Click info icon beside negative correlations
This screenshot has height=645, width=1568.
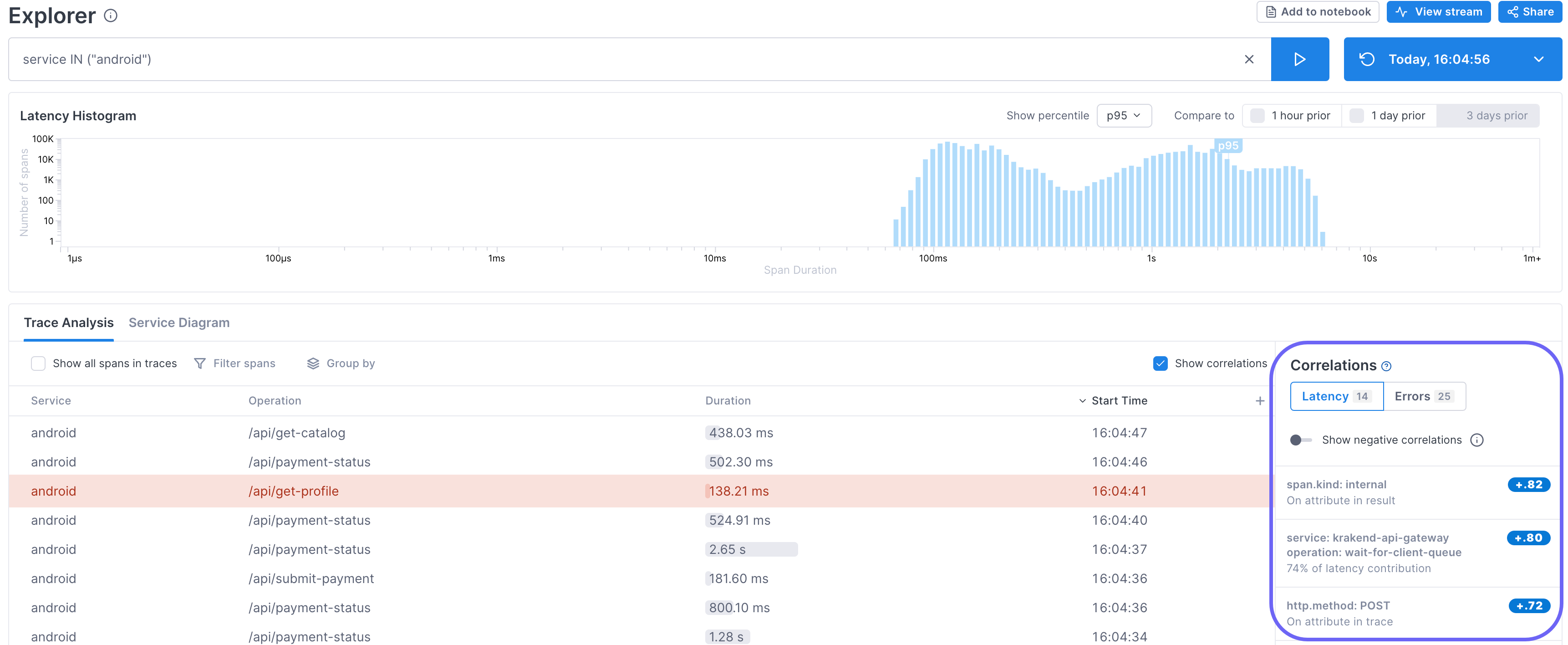coord(1476,440)
